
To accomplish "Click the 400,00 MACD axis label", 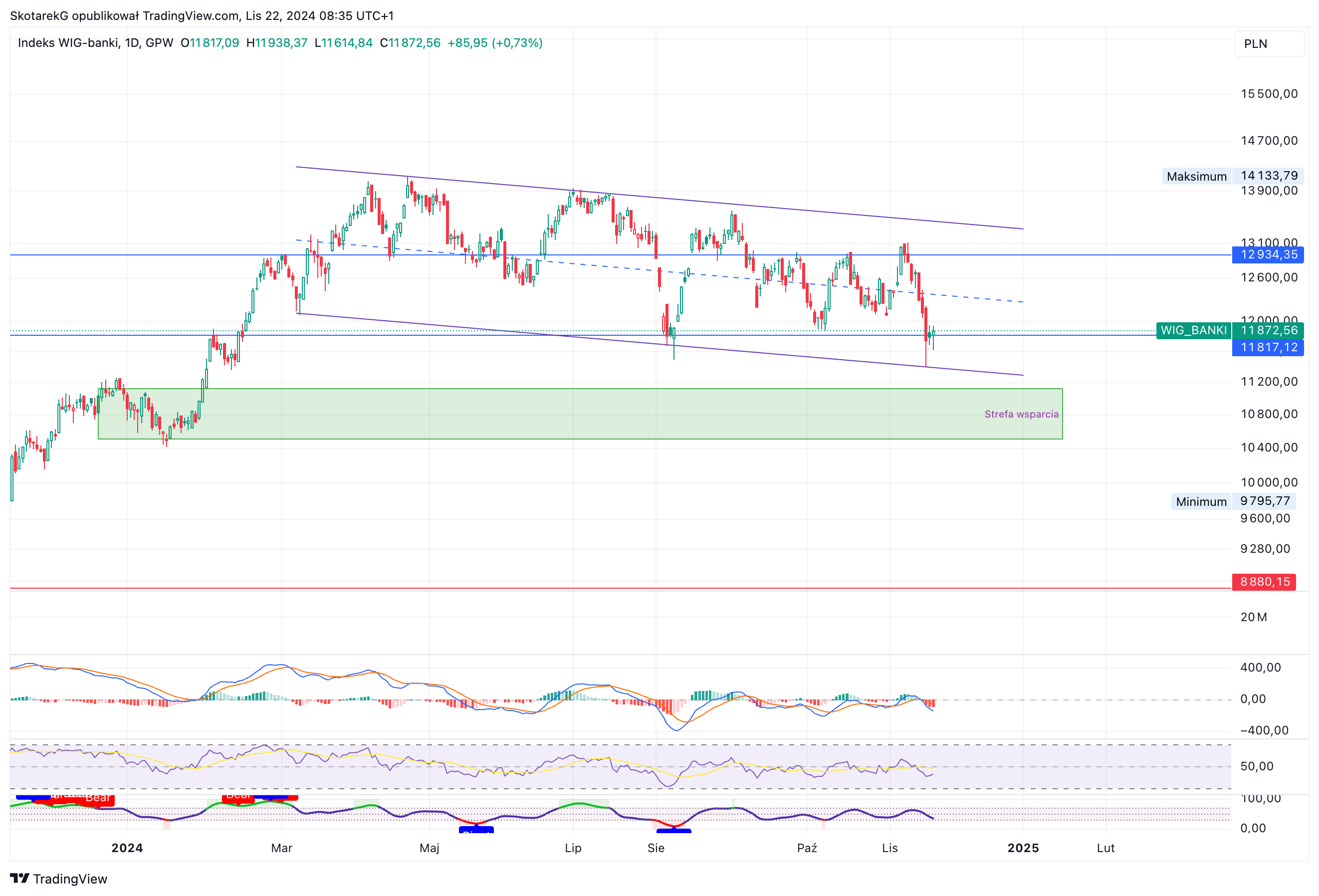I will pyautogui.click(x=1260, y=668).
